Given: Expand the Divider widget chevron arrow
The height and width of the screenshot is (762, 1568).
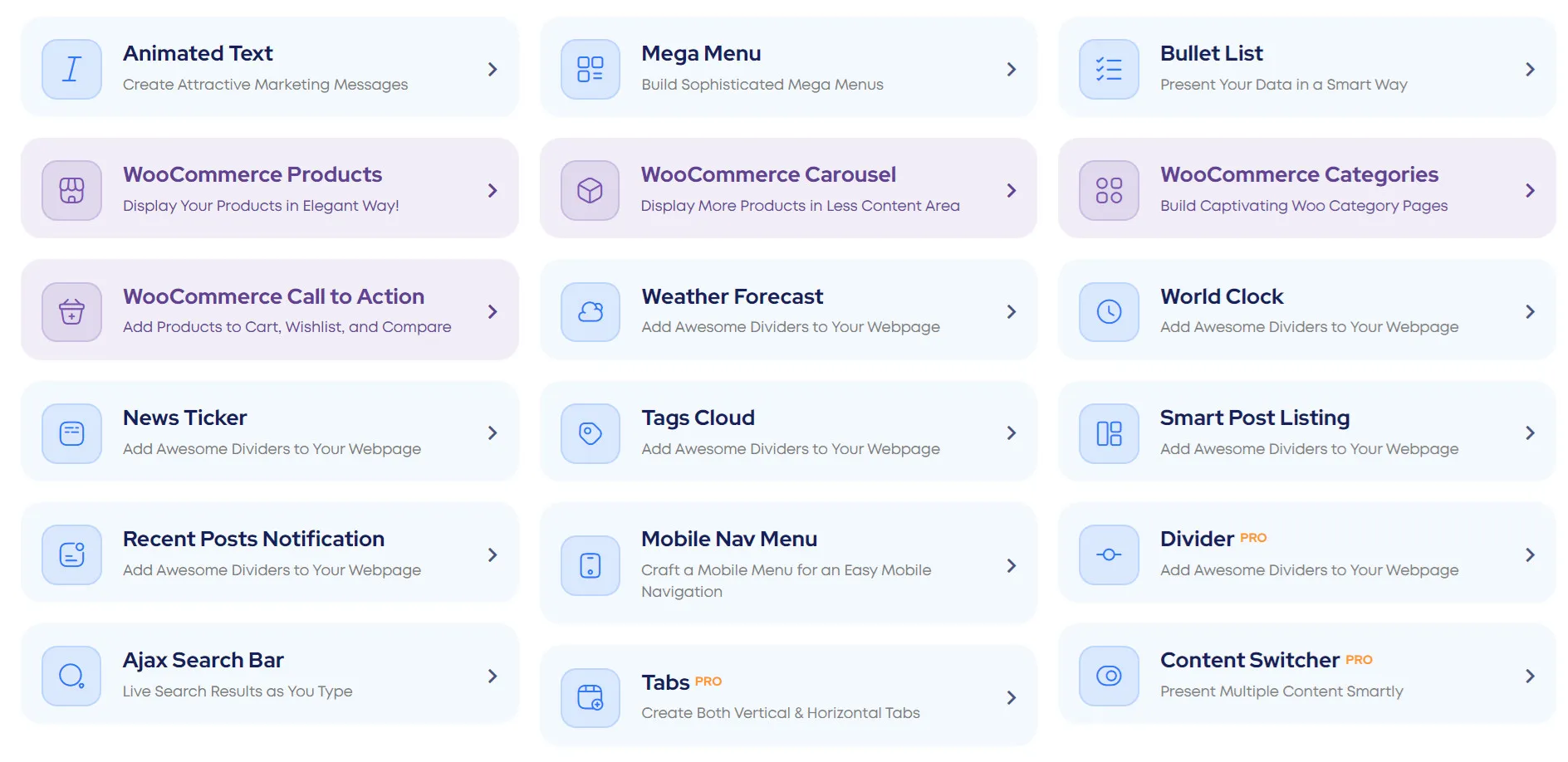Looking at the screenshot, I should 1530,554.
